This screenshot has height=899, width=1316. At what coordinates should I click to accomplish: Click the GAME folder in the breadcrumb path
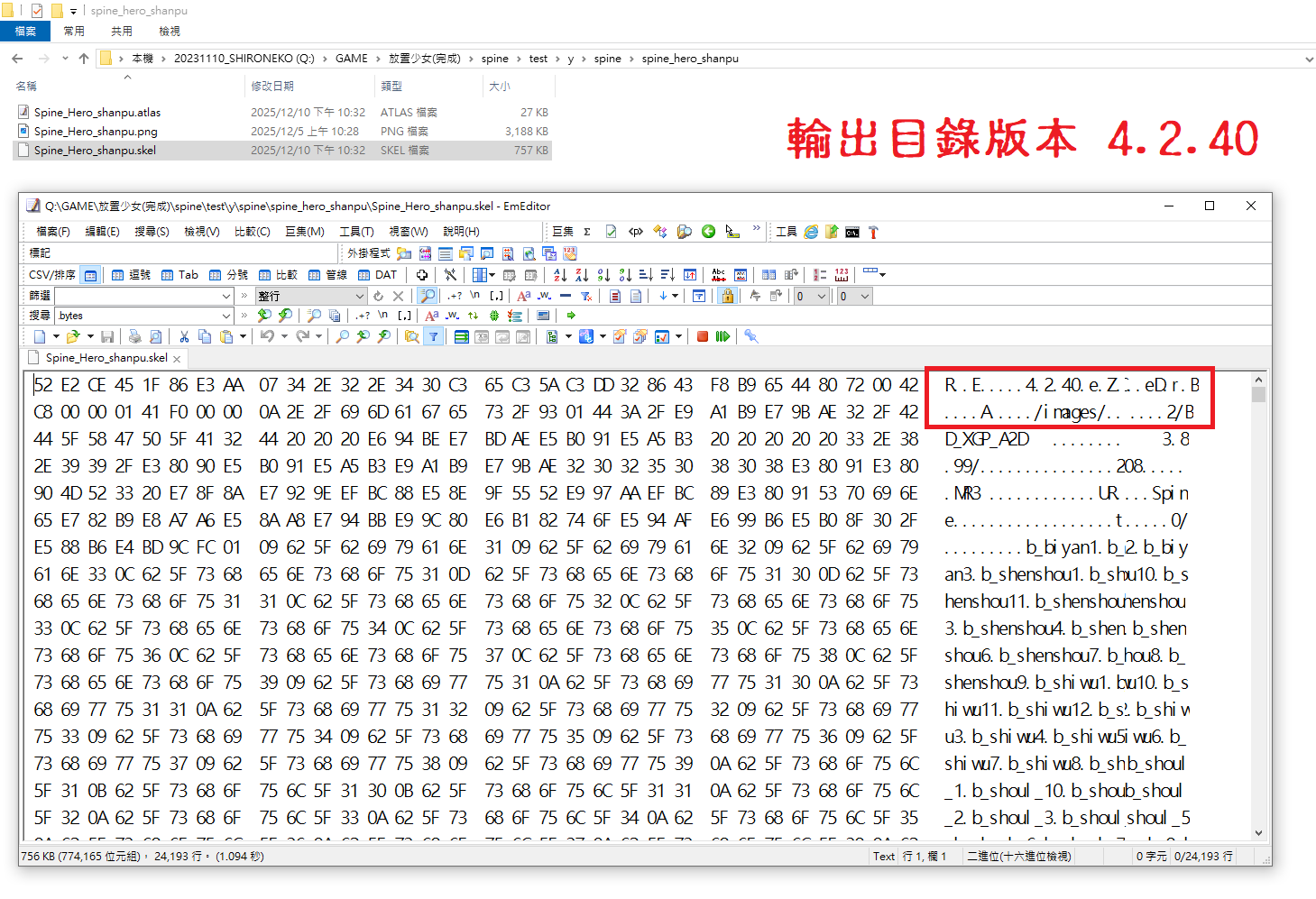pos(351,59)
